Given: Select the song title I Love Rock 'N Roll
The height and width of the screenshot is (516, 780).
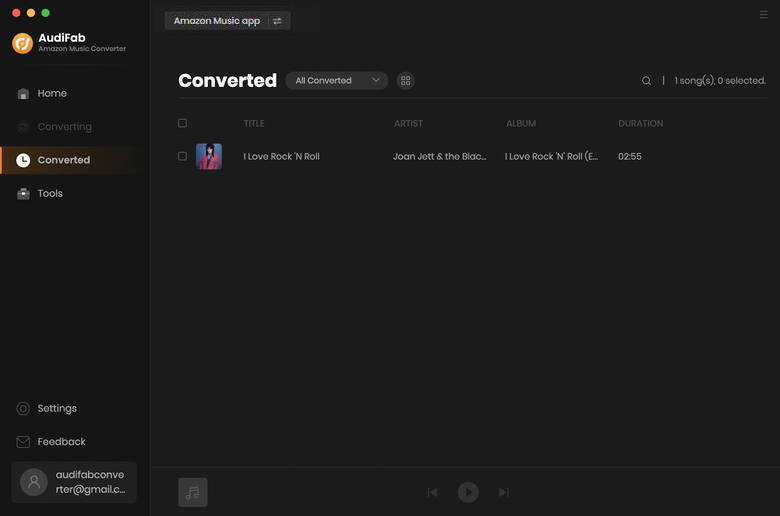Looking at the screenshot, I should (x=282, y=156).
